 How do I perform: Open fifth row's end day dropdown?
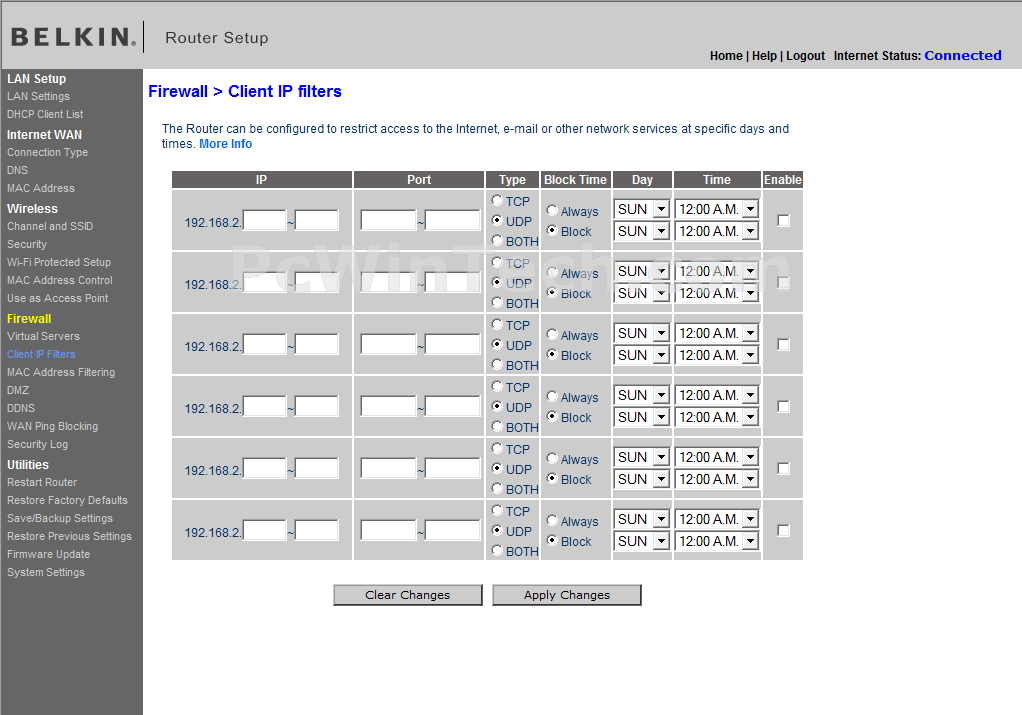[x=642, y=479]
